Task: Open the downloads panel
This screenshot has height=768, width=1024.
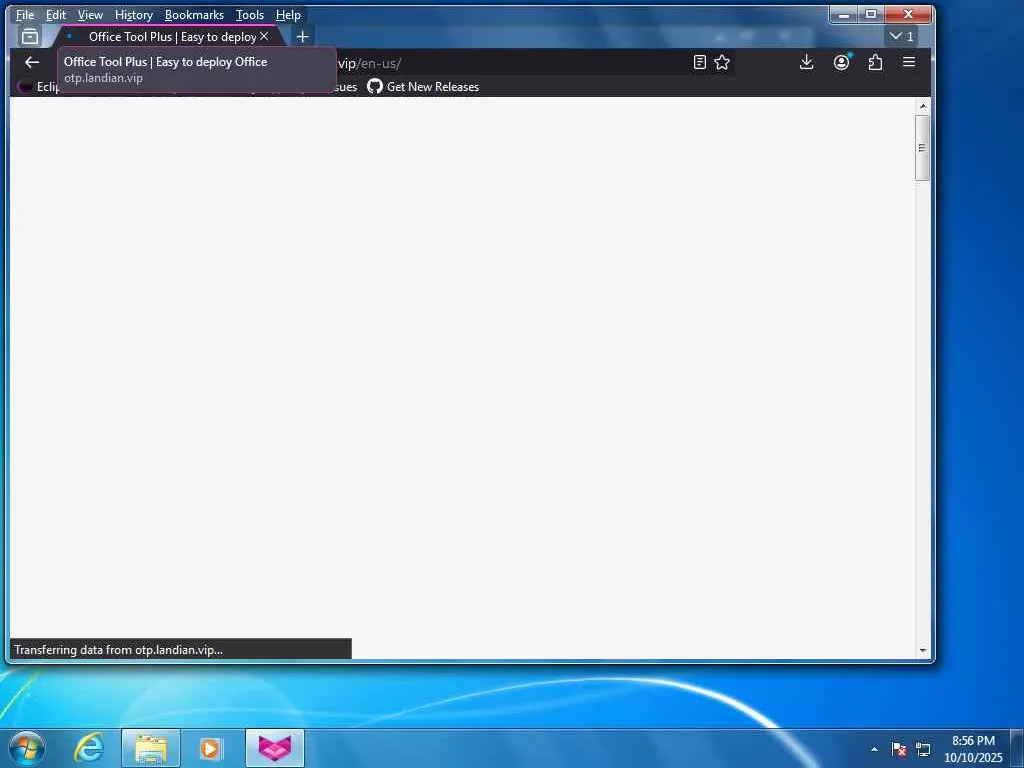Action: tap(807, 63)
